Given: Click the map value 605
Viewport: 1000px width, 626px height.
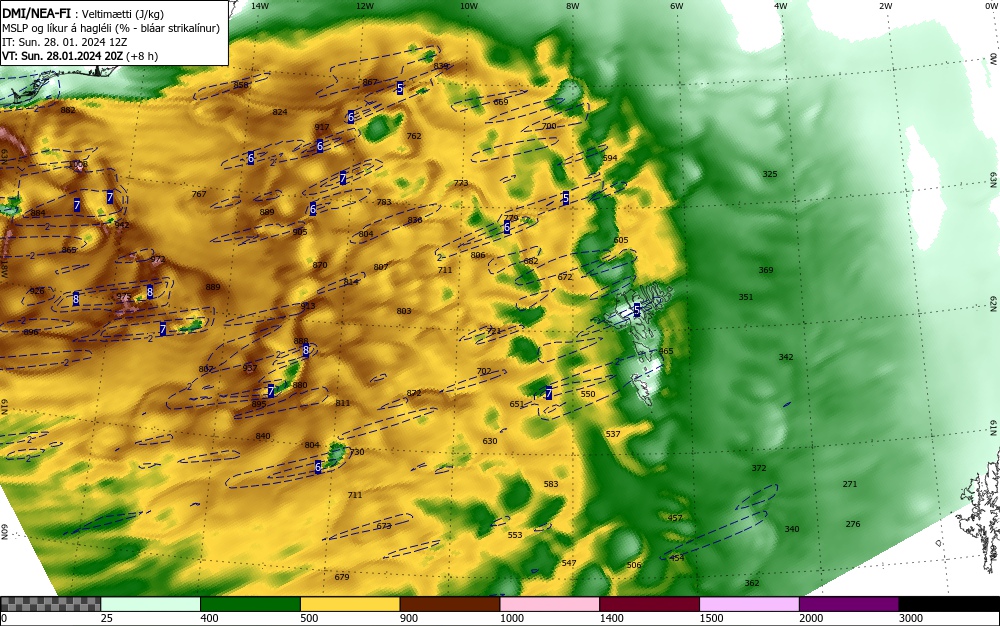Looking at the screenshot, I should tap(621, 240).
